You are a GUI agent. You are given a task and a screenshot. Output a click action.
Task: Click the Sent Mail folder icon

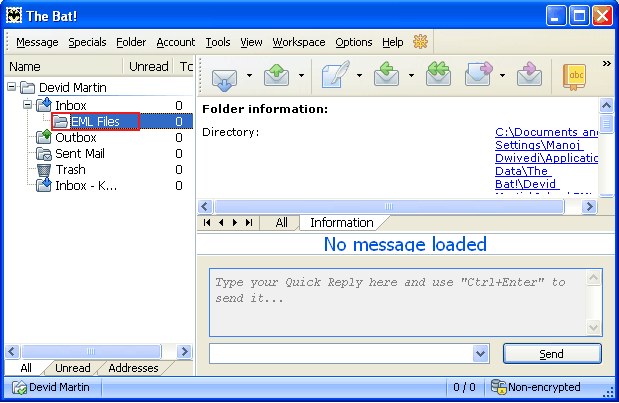[x=43, y=154]
